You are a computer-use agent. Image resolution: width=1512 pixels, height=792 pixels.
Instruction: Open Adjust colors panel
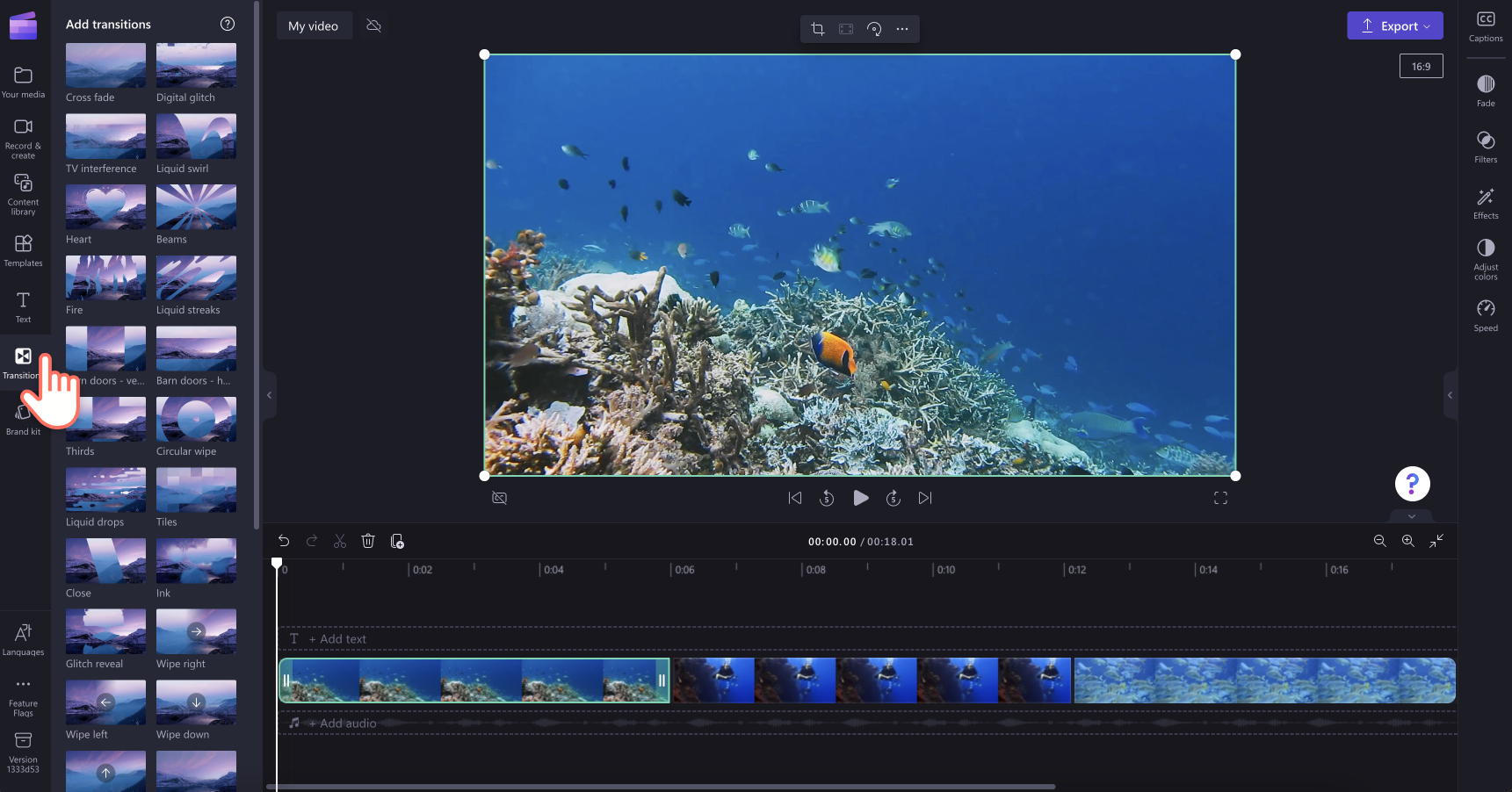click(x=1486, y=259)
